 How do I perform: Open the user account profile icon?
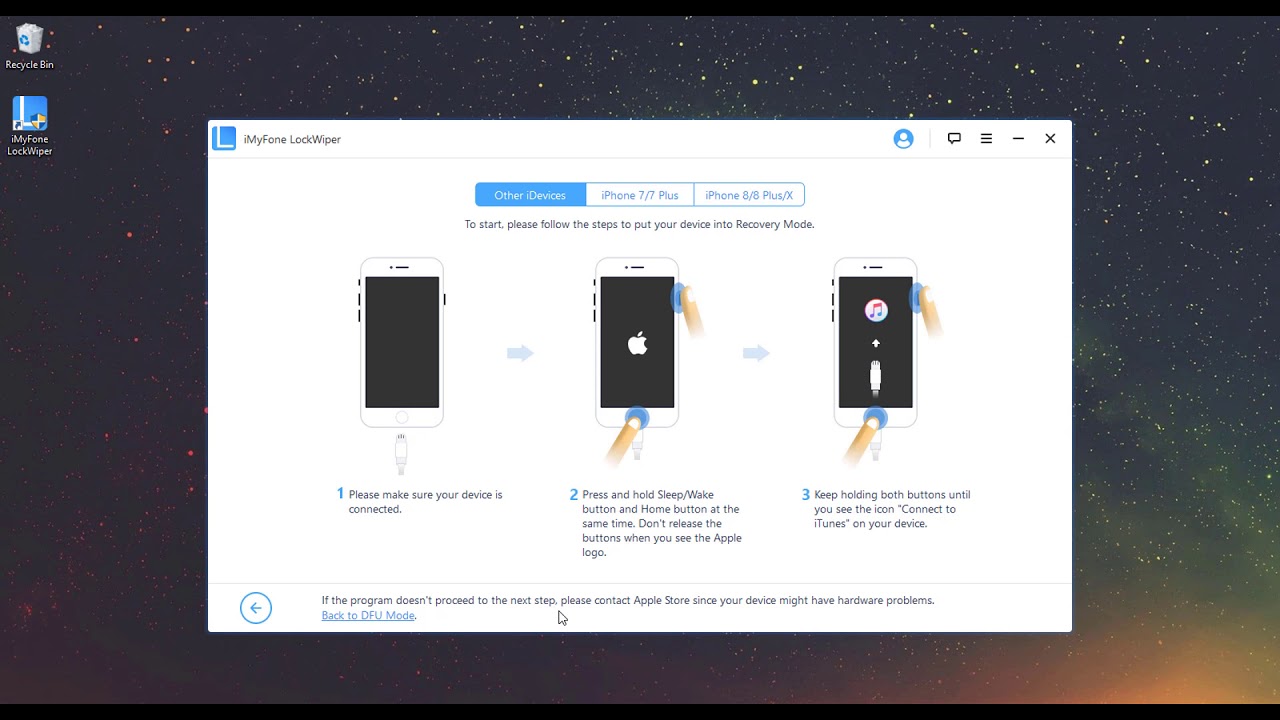pos(903,139)
